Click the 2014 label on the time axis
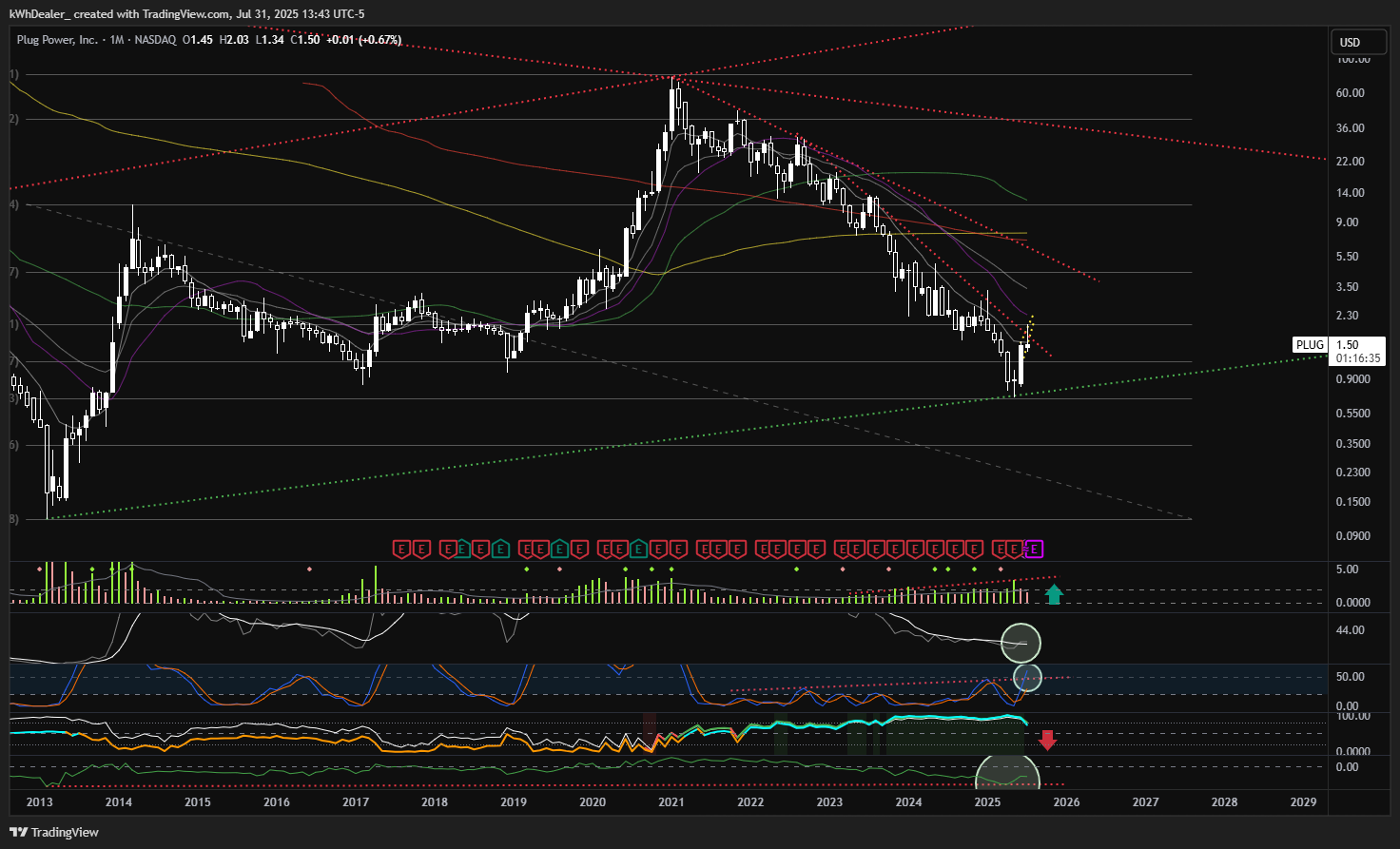1400x849 pixels. coord(119,802)
